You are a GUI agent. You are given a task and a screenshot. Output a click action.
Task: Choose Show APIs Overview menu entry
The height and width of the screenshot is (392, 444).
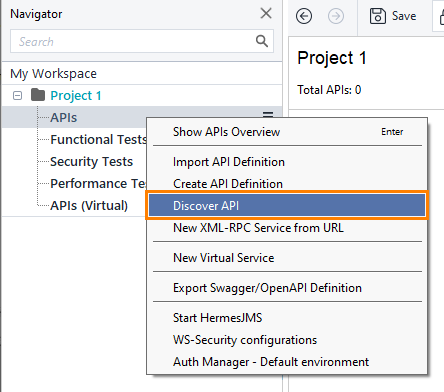pos(287,132)
